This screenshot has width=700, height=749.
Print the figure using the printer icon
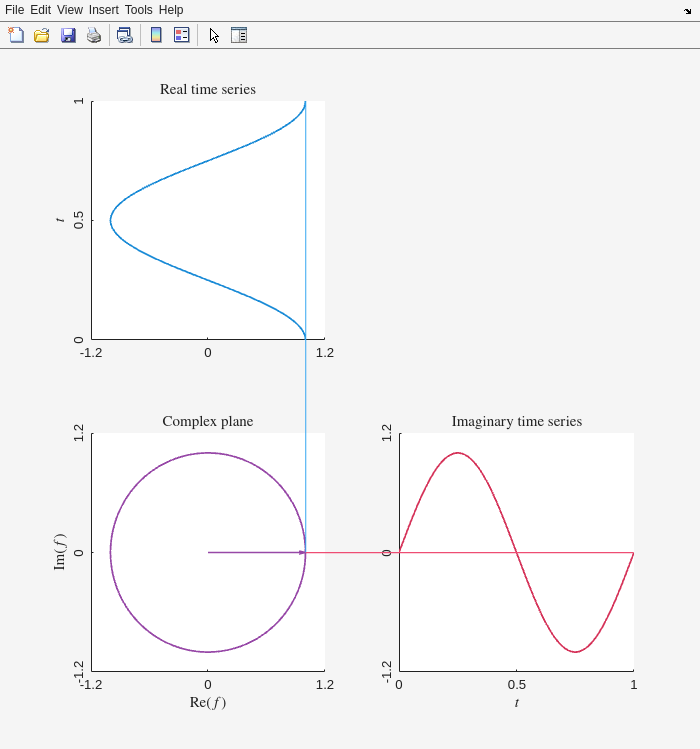(94, 35)
